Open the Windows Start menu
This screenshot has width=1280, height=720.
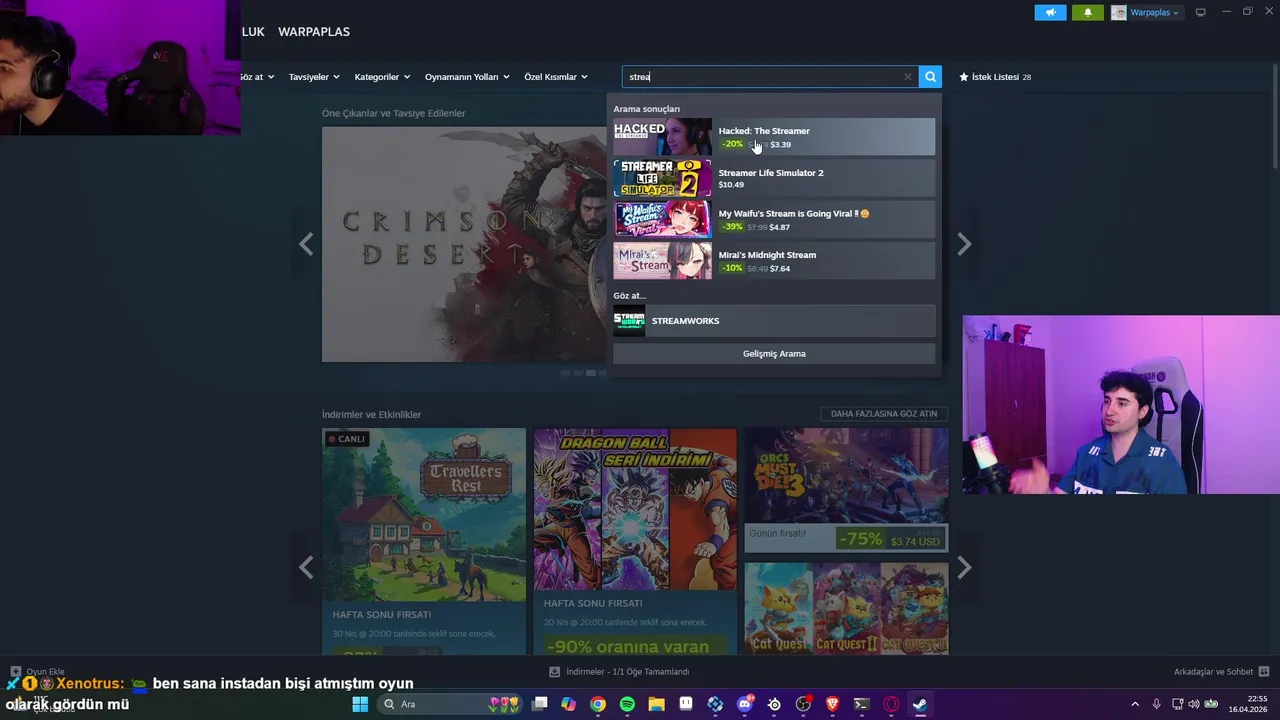click(360, 704)
